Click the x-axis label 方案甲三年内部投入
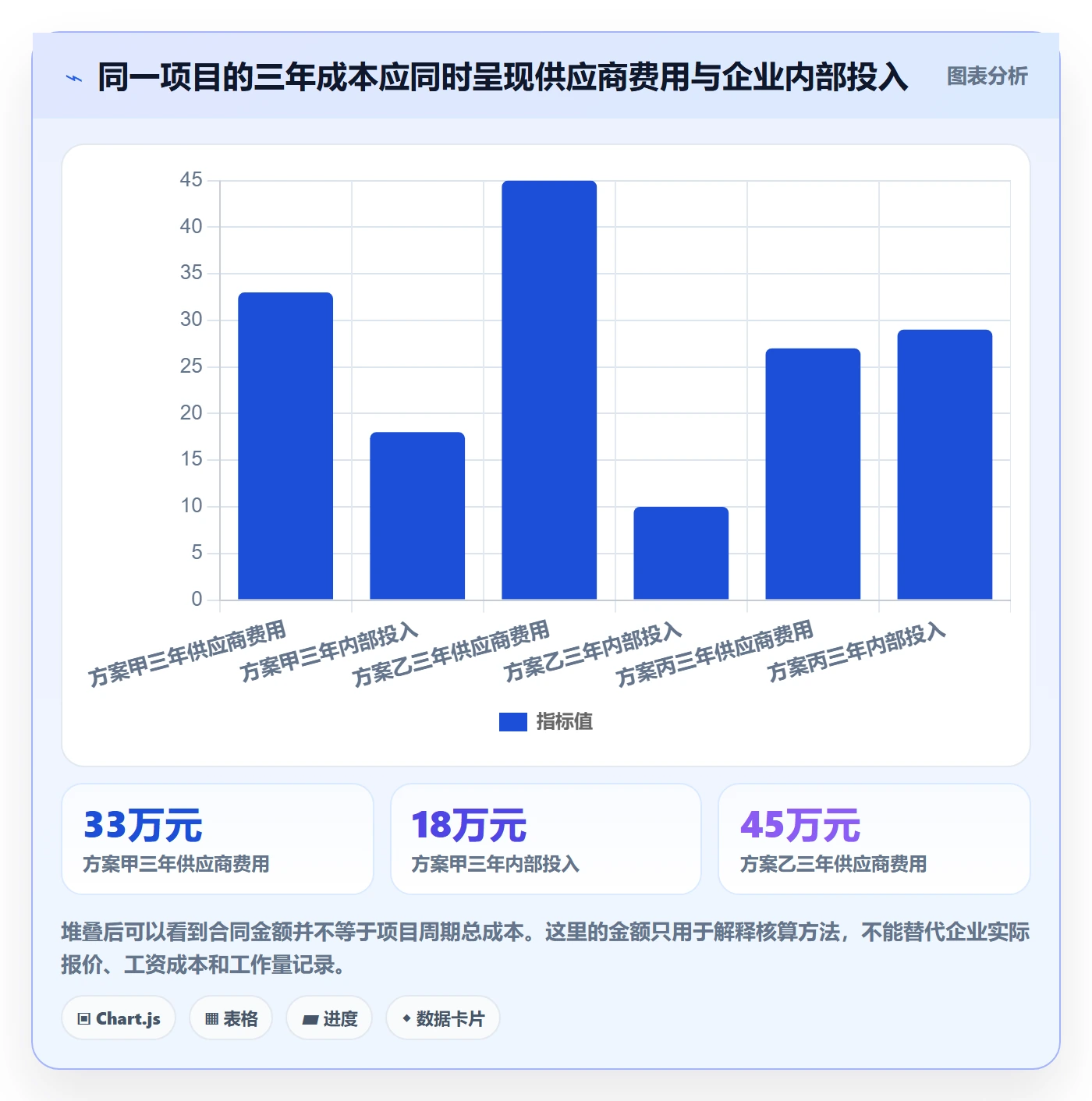This screenshot has width=1092, height=1101. [x=329, y=652]
